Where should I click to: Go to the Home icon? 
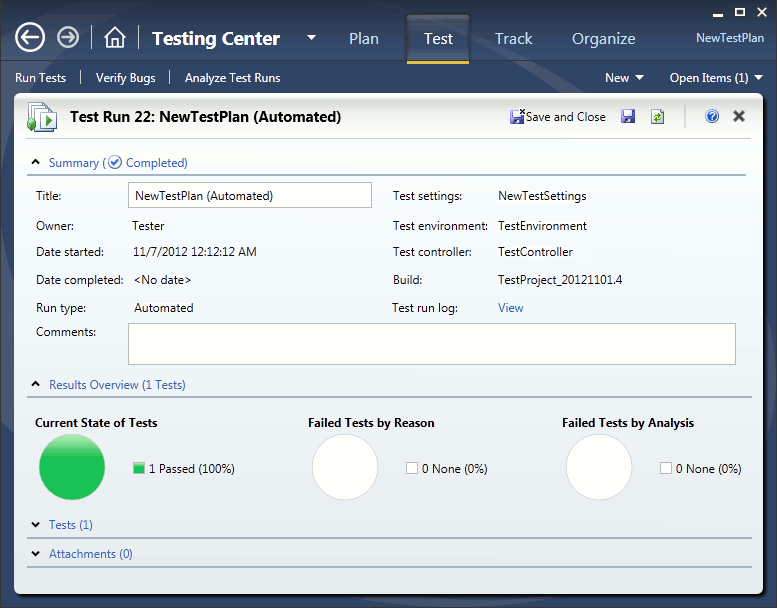pos(115,38)
